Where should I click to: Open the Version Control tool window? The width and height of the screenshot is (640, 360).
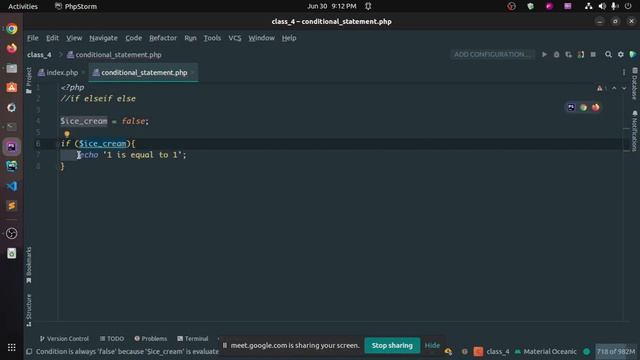64,339
